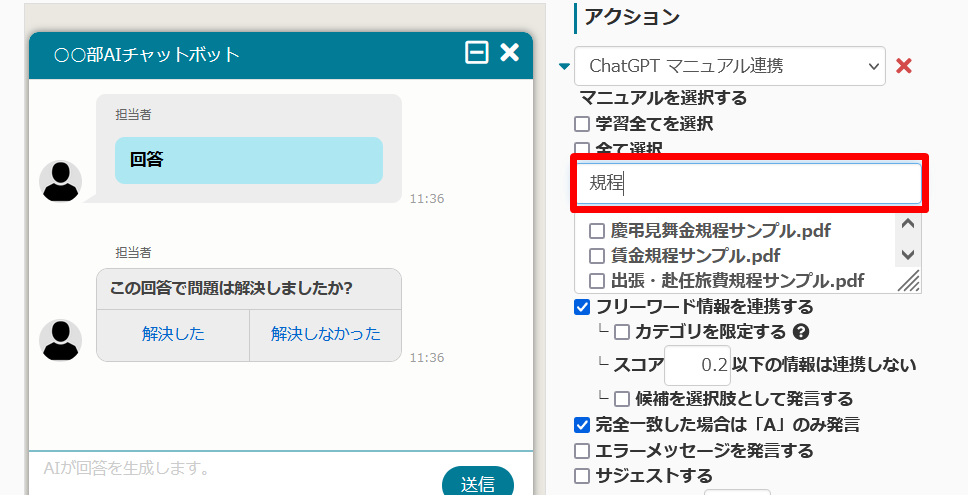Viewport: 968px width, 495px height.
Task: Select 賃金規程サンプル.pdf checkbox
Action: pyautogui.click(x=597, y=256)
